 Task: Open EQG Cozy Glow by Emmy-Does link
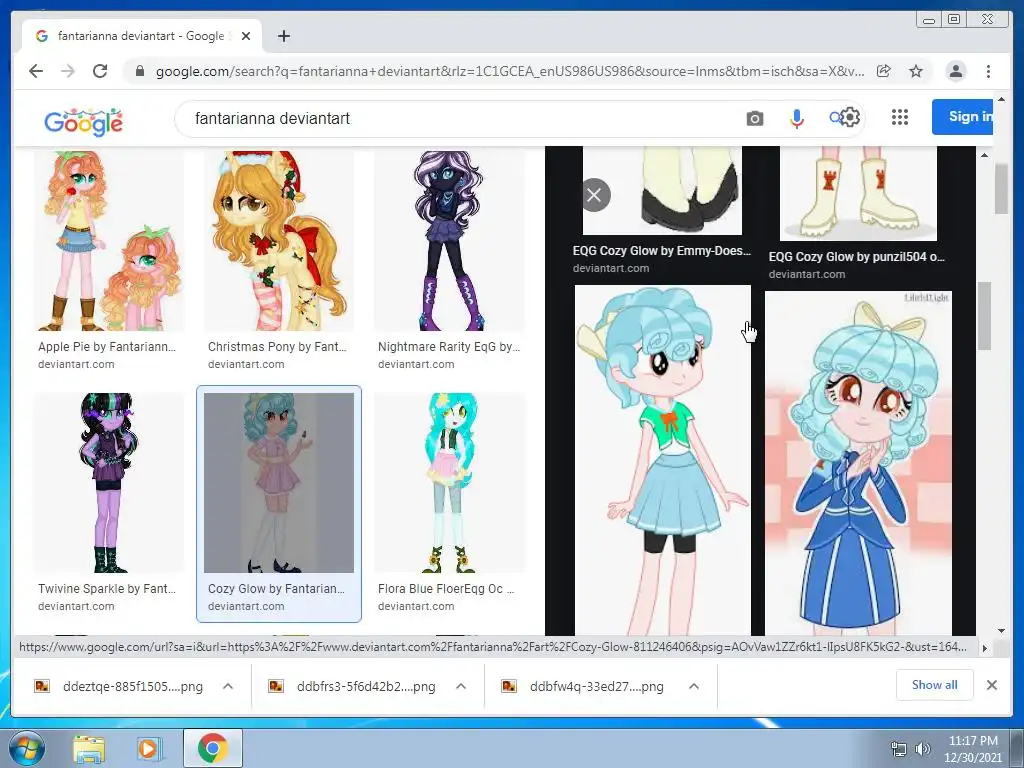pos(662,251)
